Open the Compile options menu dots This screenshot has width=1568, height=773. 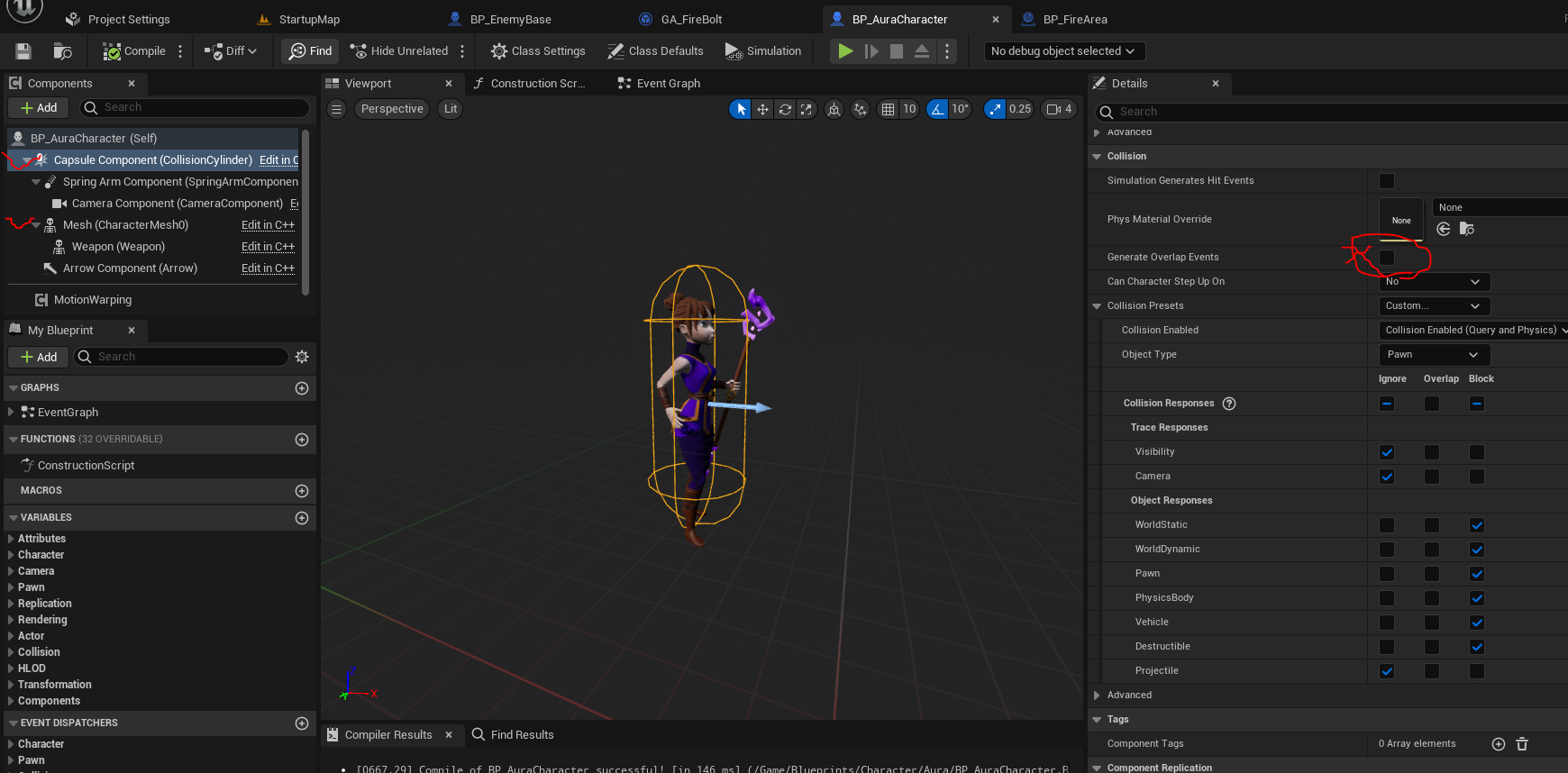180,51
